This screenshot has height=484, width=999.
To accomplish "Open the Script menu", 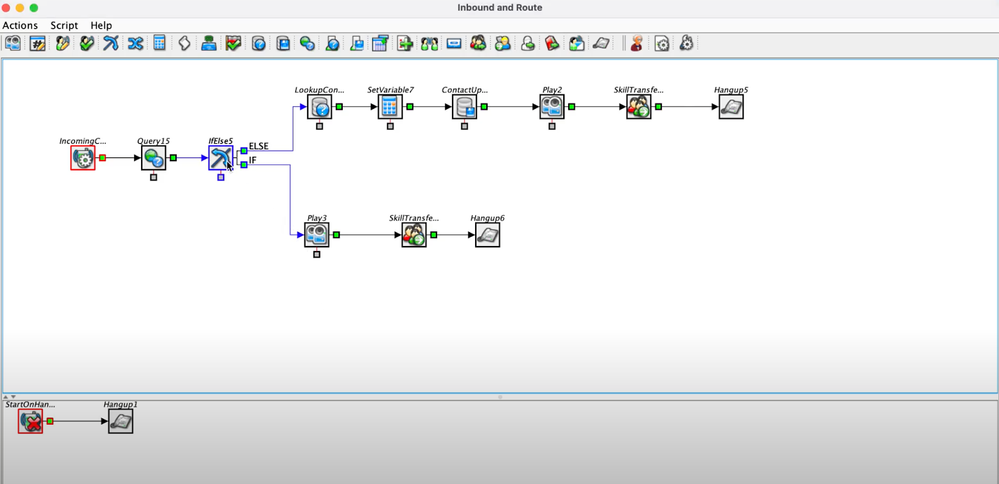I will coord(64,25).
